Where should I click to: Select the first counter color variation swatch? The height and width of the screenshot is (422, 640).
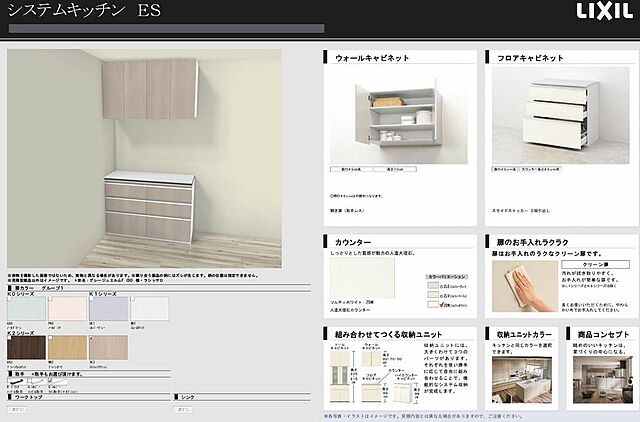[x=433, y=286]
